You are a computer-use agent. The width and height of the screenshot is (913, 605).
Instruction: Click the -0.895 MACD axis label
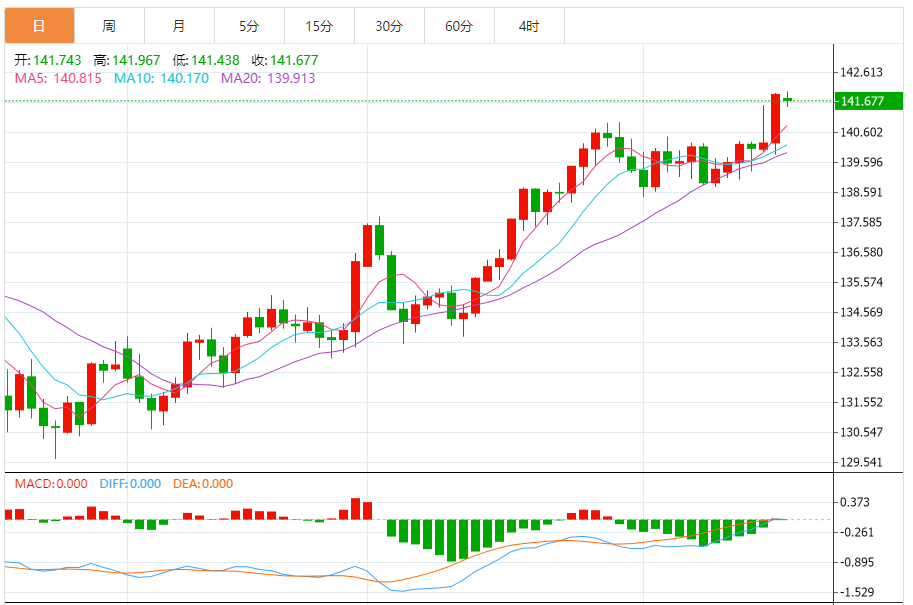point(855,562)
